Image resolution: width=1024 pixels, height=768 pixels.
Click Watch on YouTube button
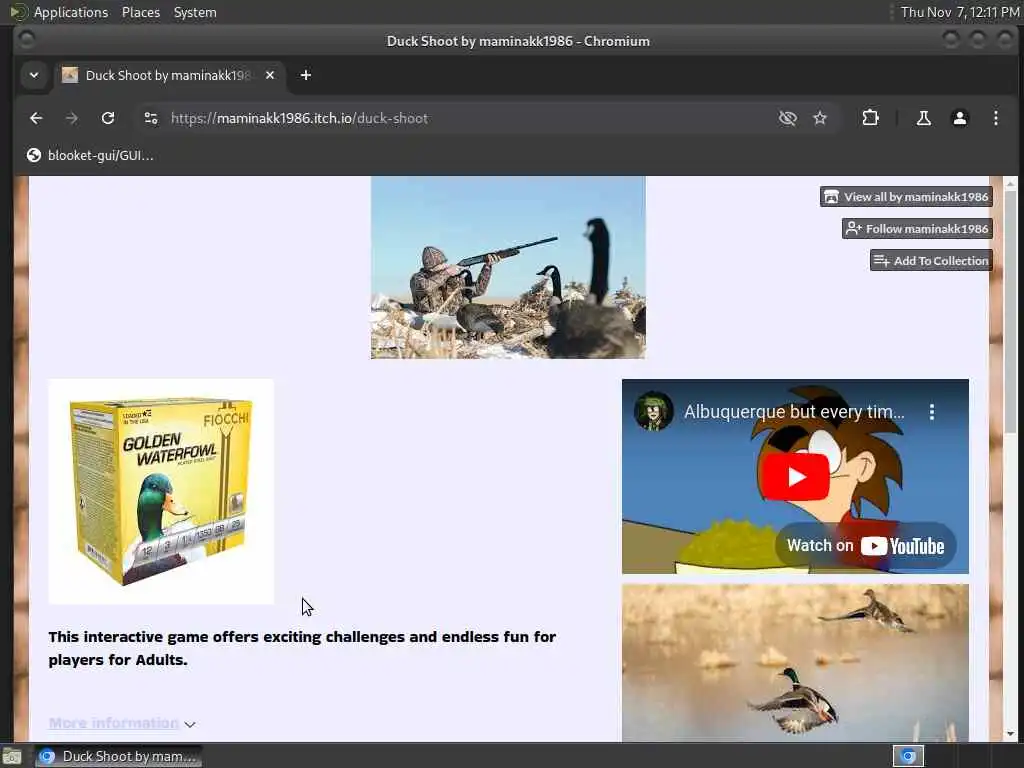[865, 545]
